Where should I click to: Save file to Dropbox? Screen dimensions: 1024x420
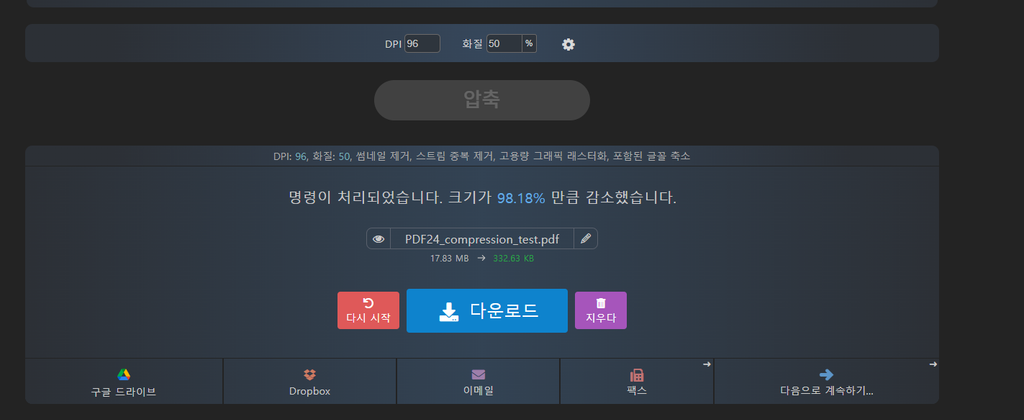pyautogui.click(x=310, y=382)
